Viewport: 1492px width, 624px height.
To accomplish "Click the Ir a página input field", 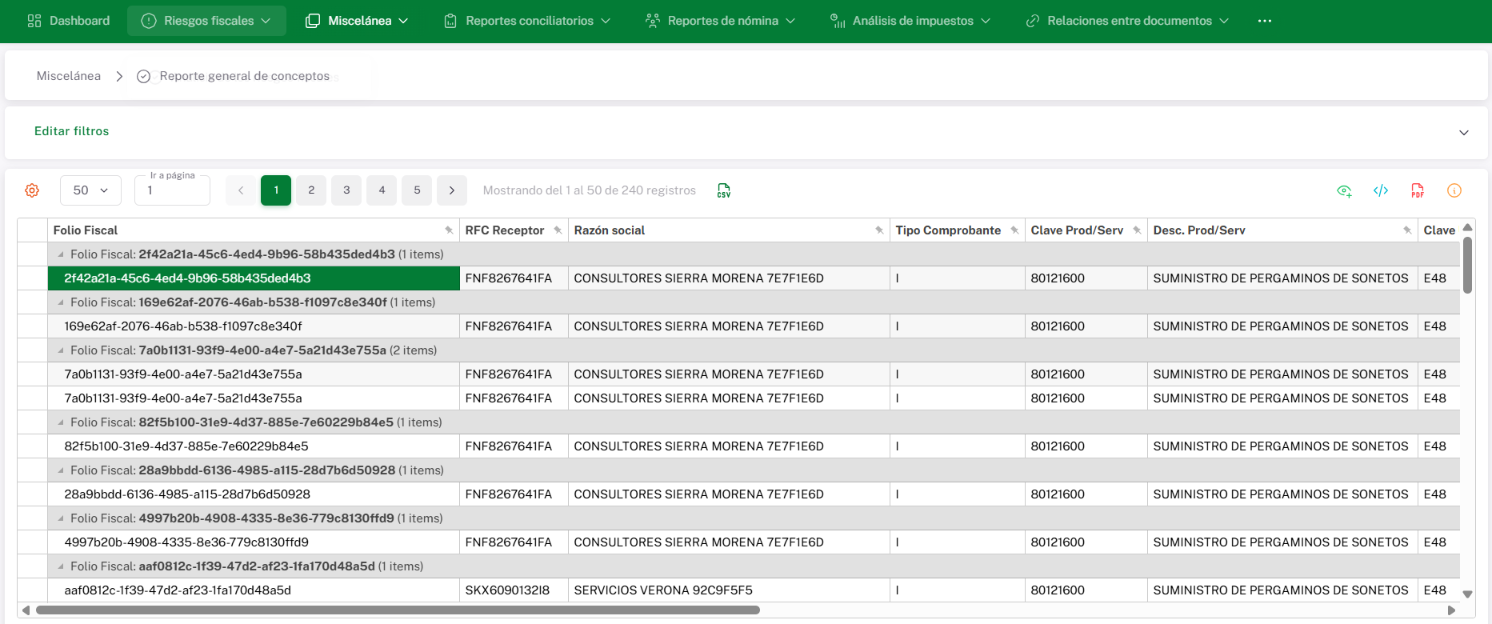I will 172,190.
